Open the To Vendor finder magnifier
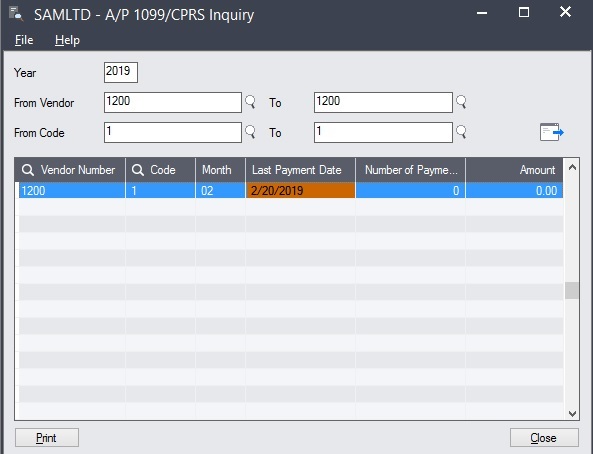Screen dimensions: 593x454 click(x=461, y=102)
